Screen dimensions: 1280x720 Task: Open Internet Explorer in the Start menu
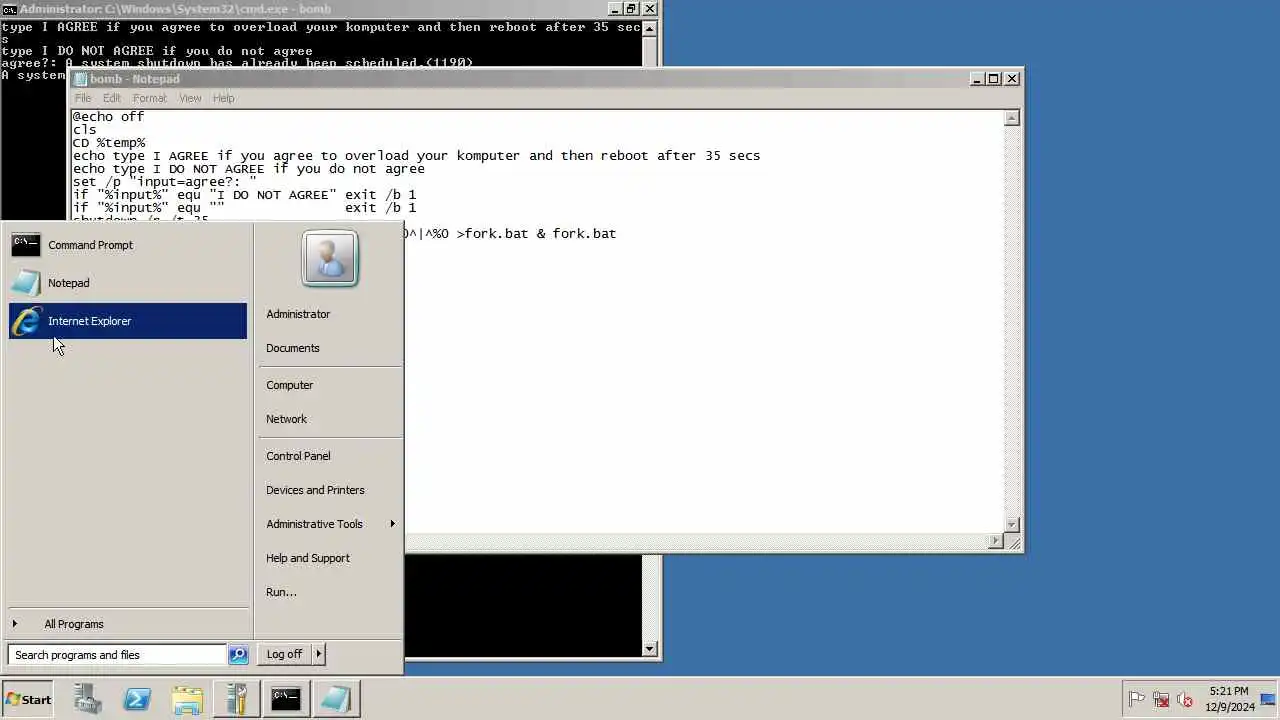click(127, 321)
